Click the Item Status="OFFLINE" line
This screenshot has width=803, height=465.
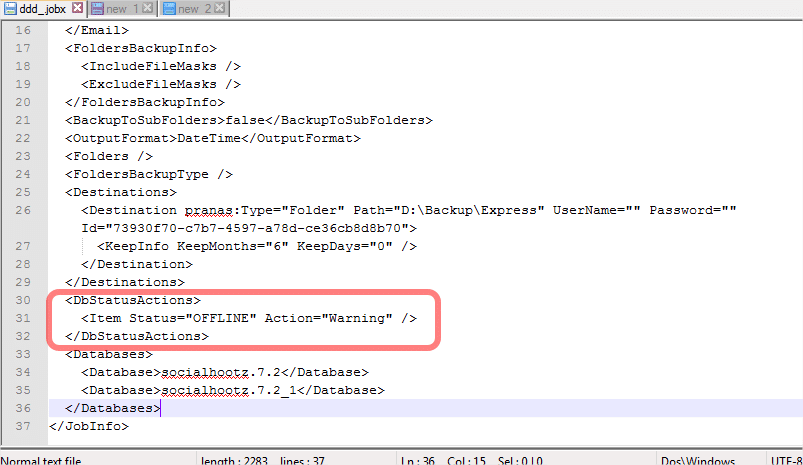(249, 318)
